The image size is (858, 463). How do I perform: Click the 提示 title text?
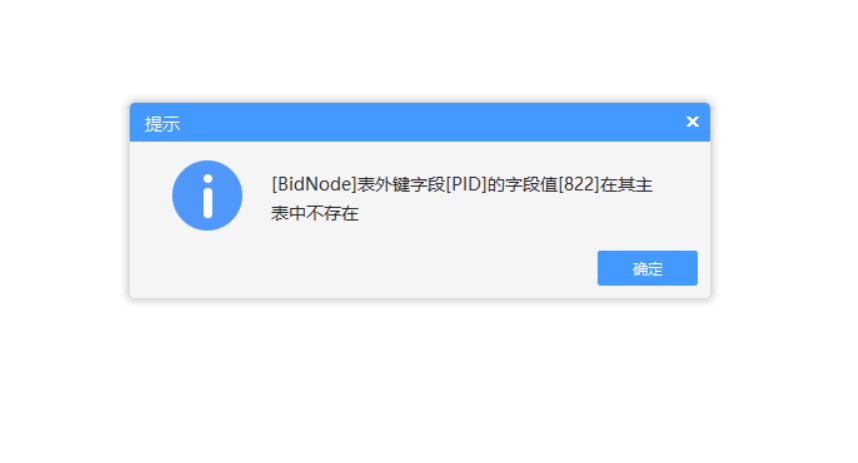[162, 124]
